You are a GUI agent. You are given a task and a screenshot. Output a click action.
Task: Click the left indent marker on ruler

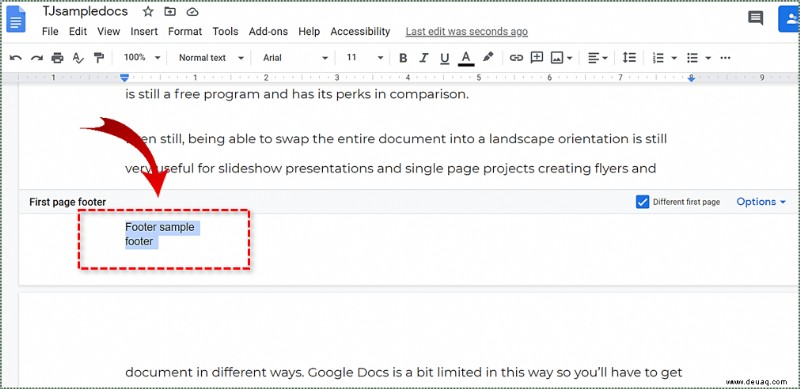pos(124,78)
